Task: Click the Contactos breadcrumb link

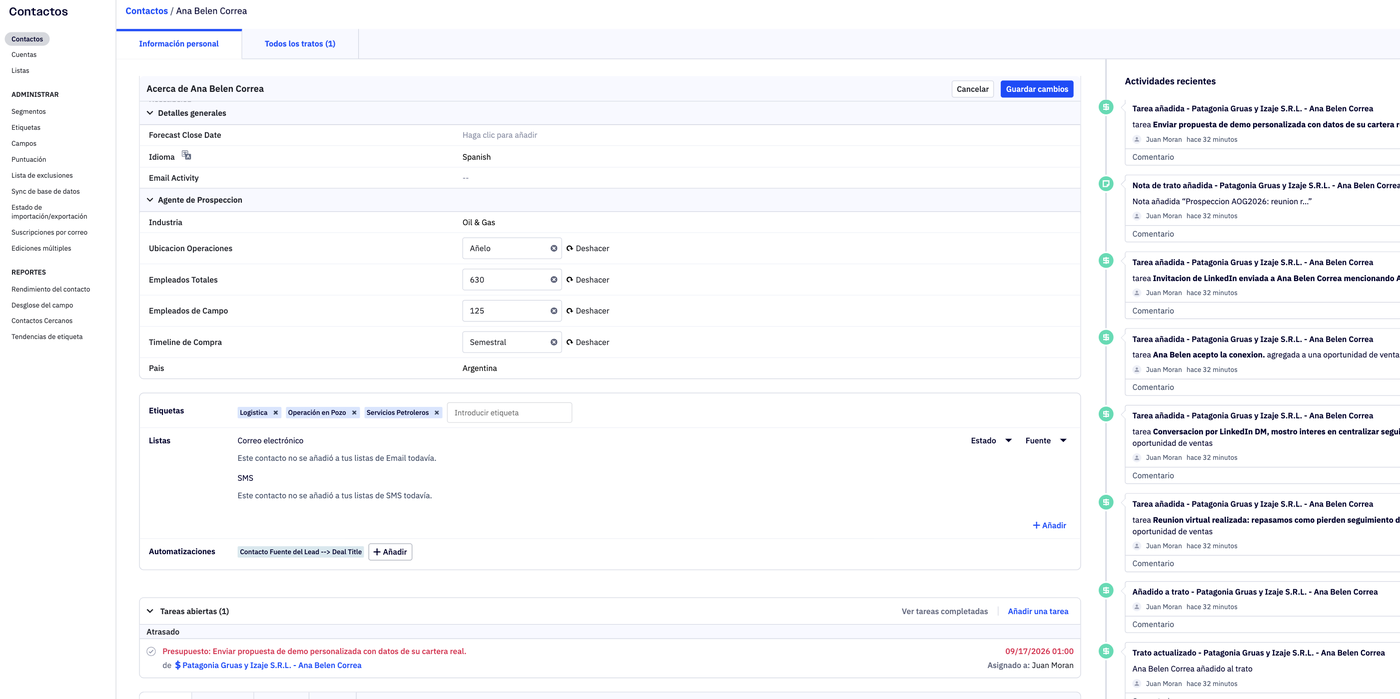Action: (147, 11)
